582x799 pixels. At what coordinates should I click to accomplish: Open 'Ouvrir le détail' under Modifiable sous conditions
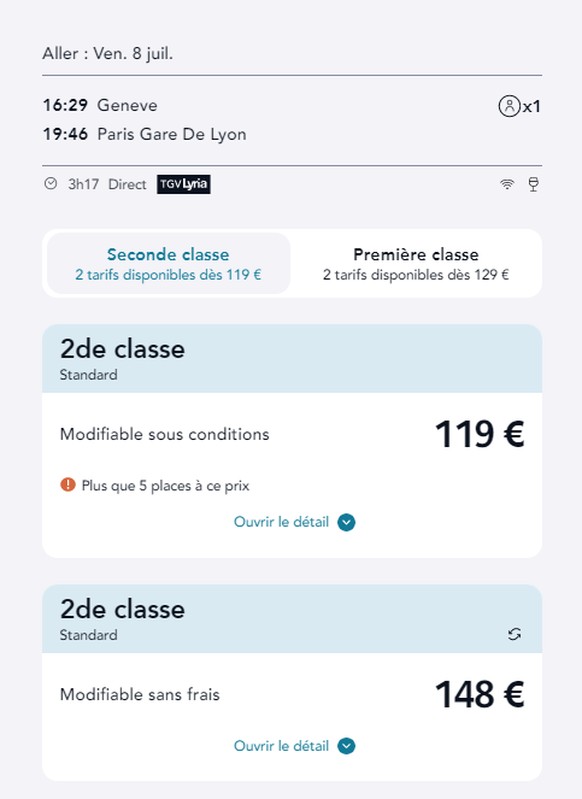click(281, 522)
